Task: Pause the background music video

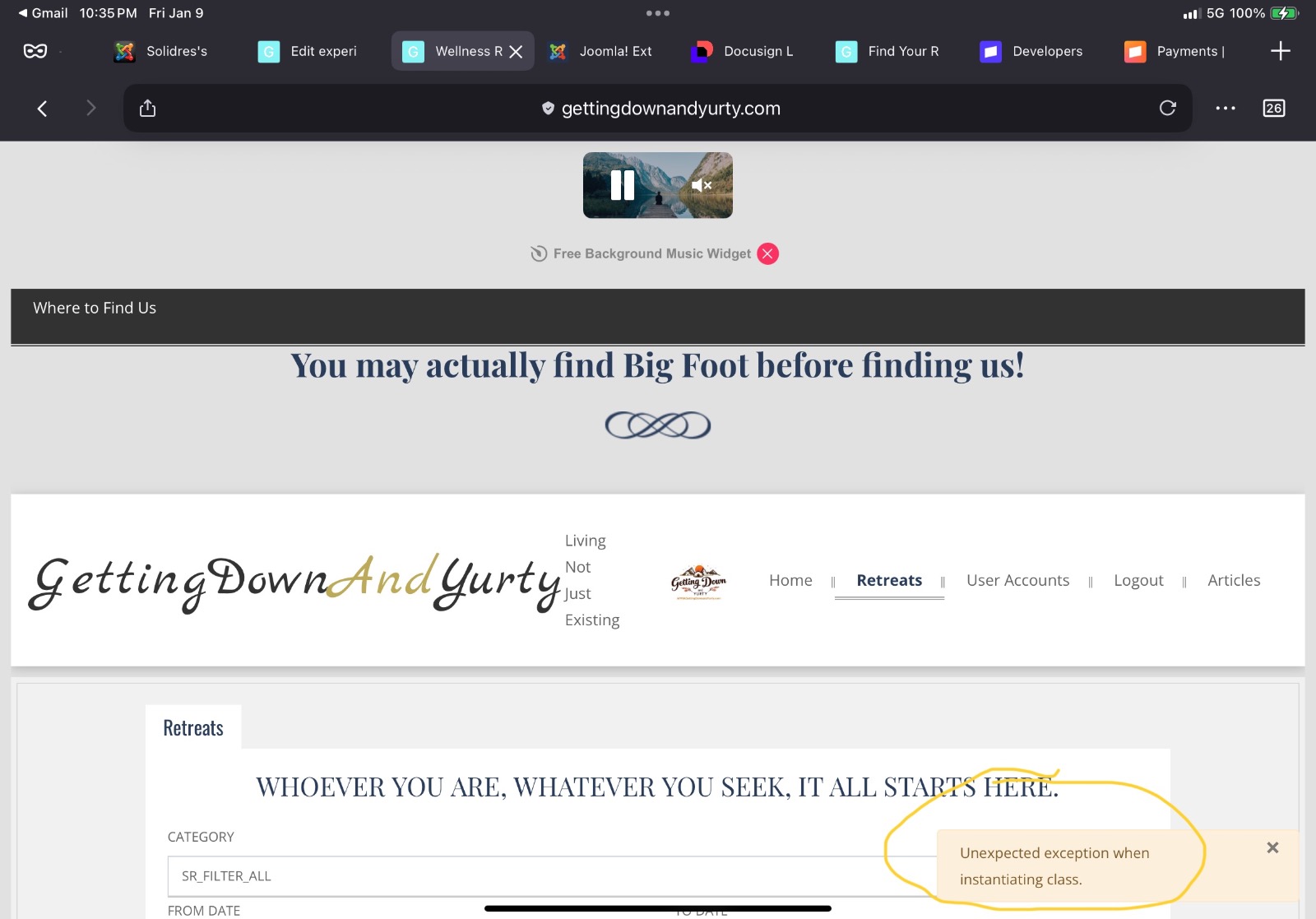Action: click(623, 185)
